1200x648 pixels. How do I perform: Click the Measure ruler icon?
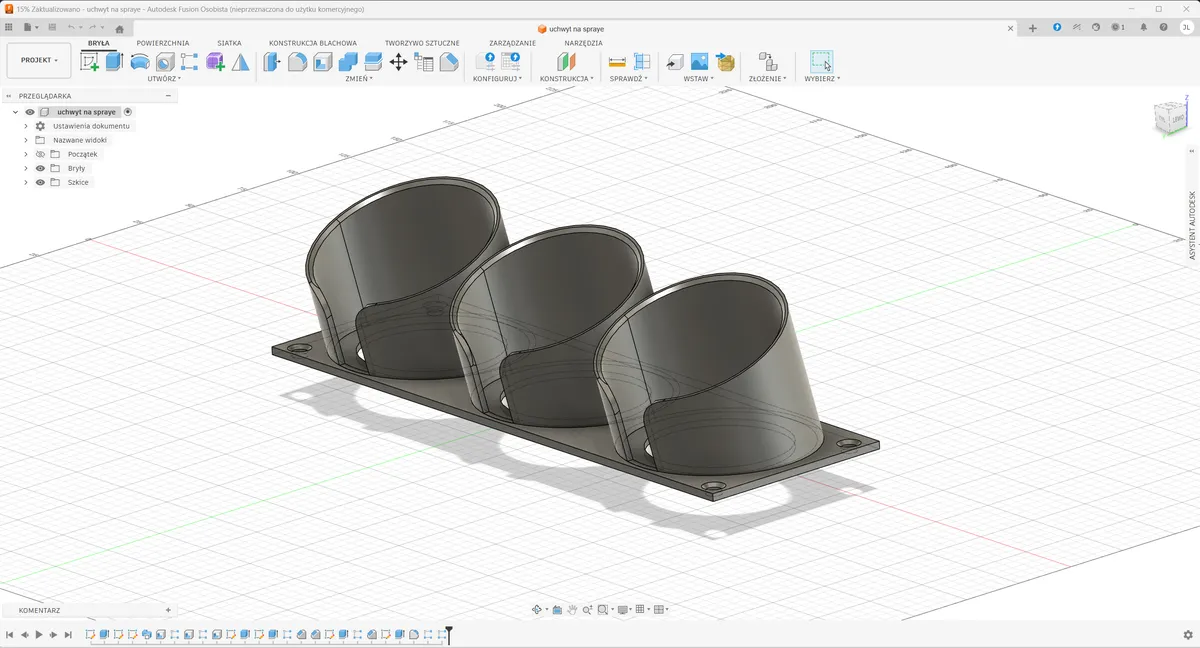coord(617,62)
